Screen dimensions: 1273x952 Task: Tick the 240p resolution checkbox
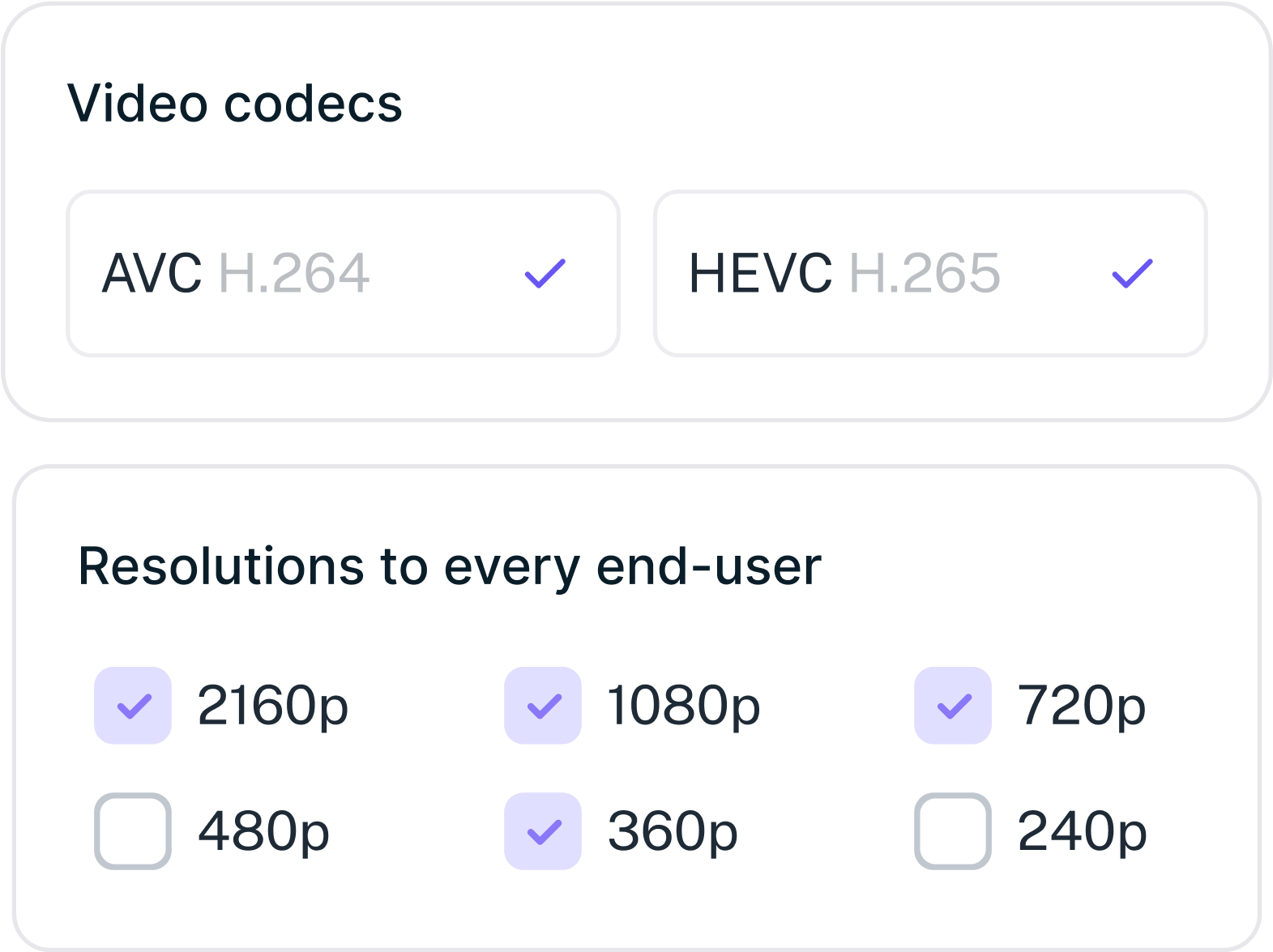point(953,831)
